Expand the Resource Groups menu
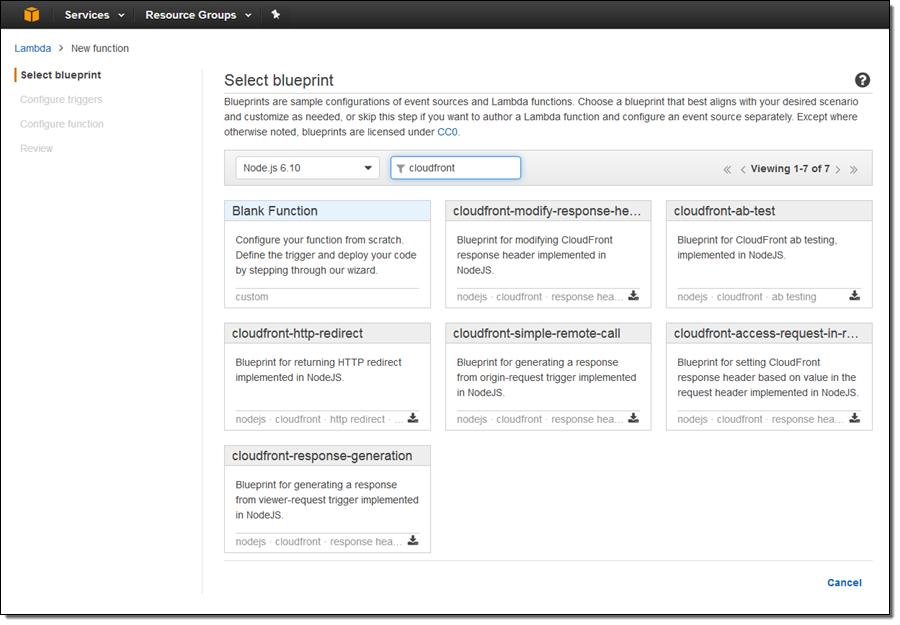 pos(198,15)
